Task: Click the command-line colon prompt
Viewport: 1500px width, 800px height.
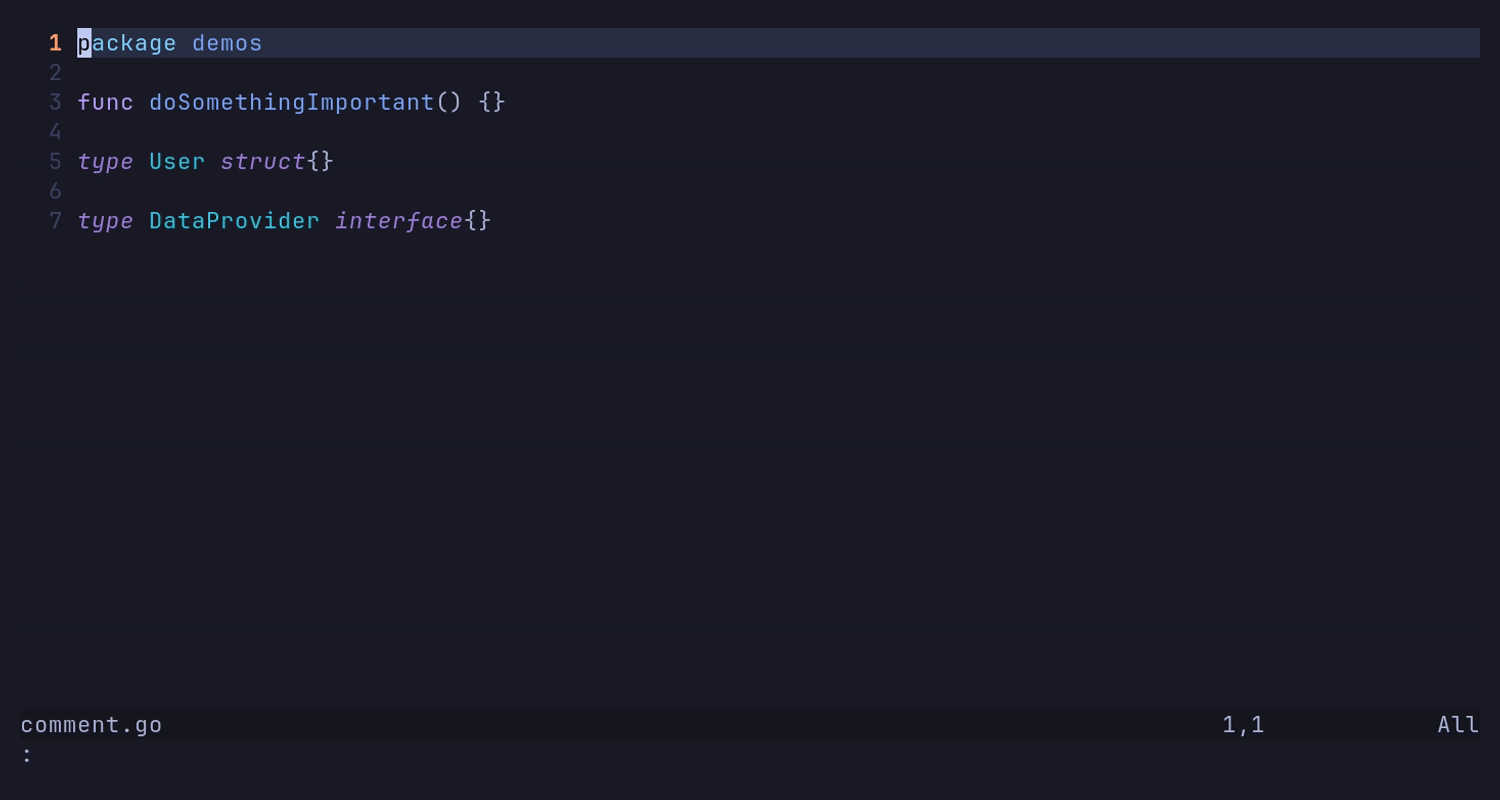Action: pos(27,755)
